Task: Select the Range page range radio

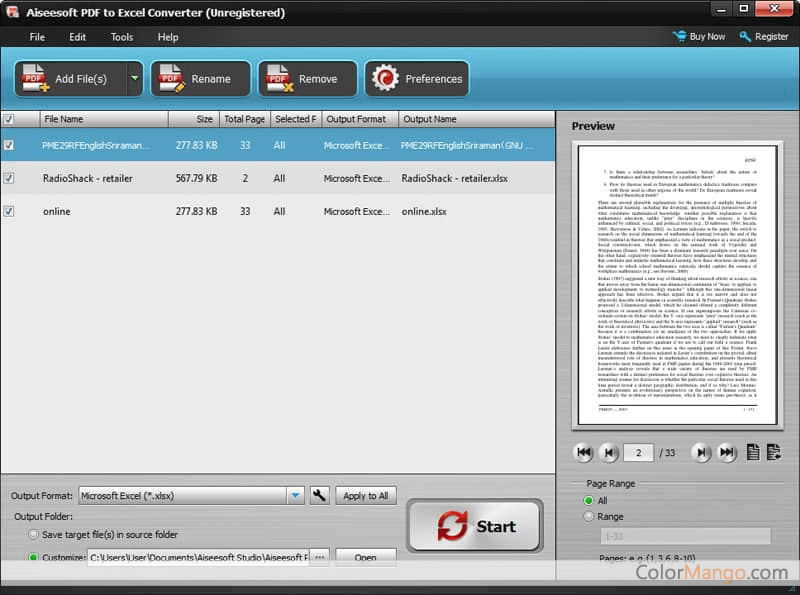Action: [x=588, y=516]
